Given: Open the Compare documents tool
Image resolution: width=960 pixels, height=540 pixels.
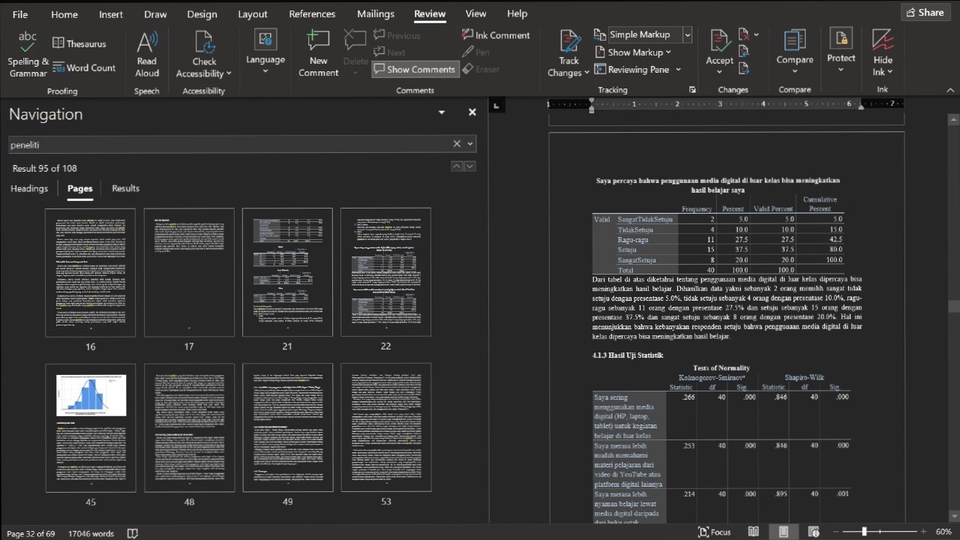Looking at the screenshot, I should pos(795,52).
